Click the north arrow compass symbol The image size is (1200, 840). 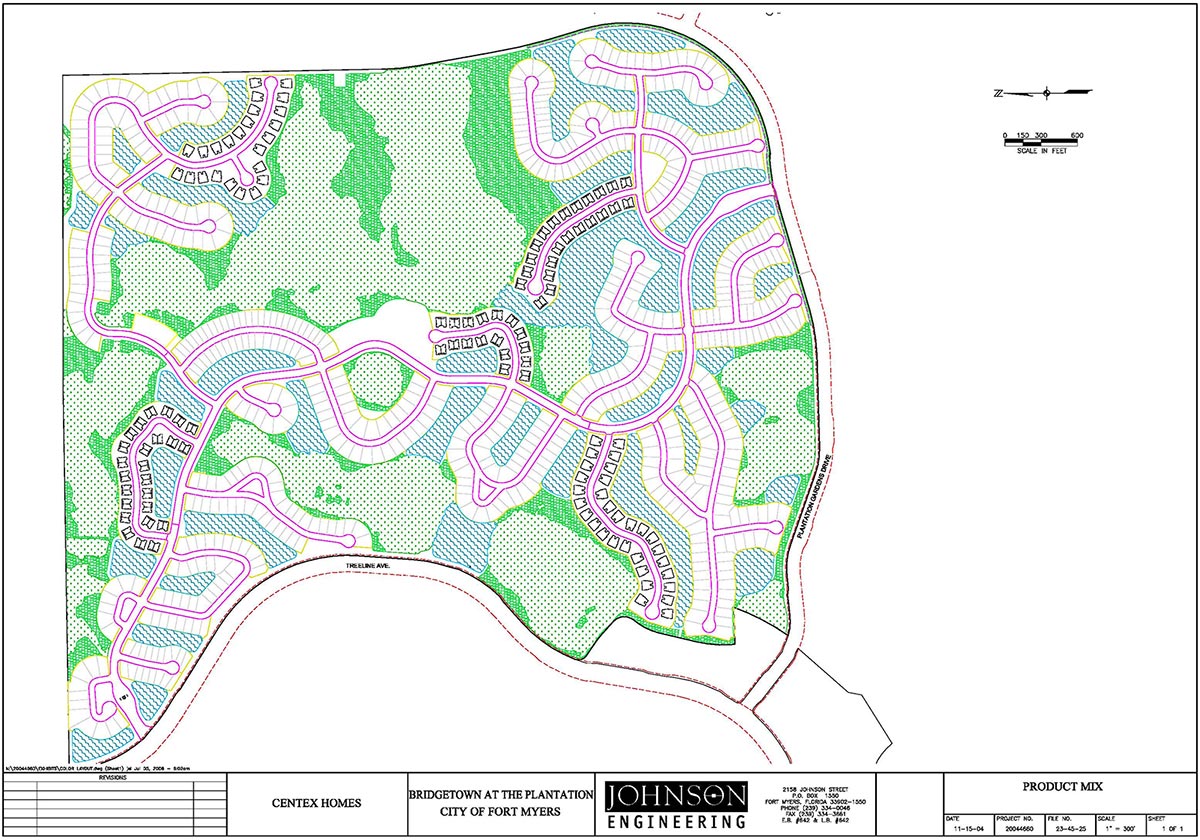pyautogui.click(x=1044, y=93)
